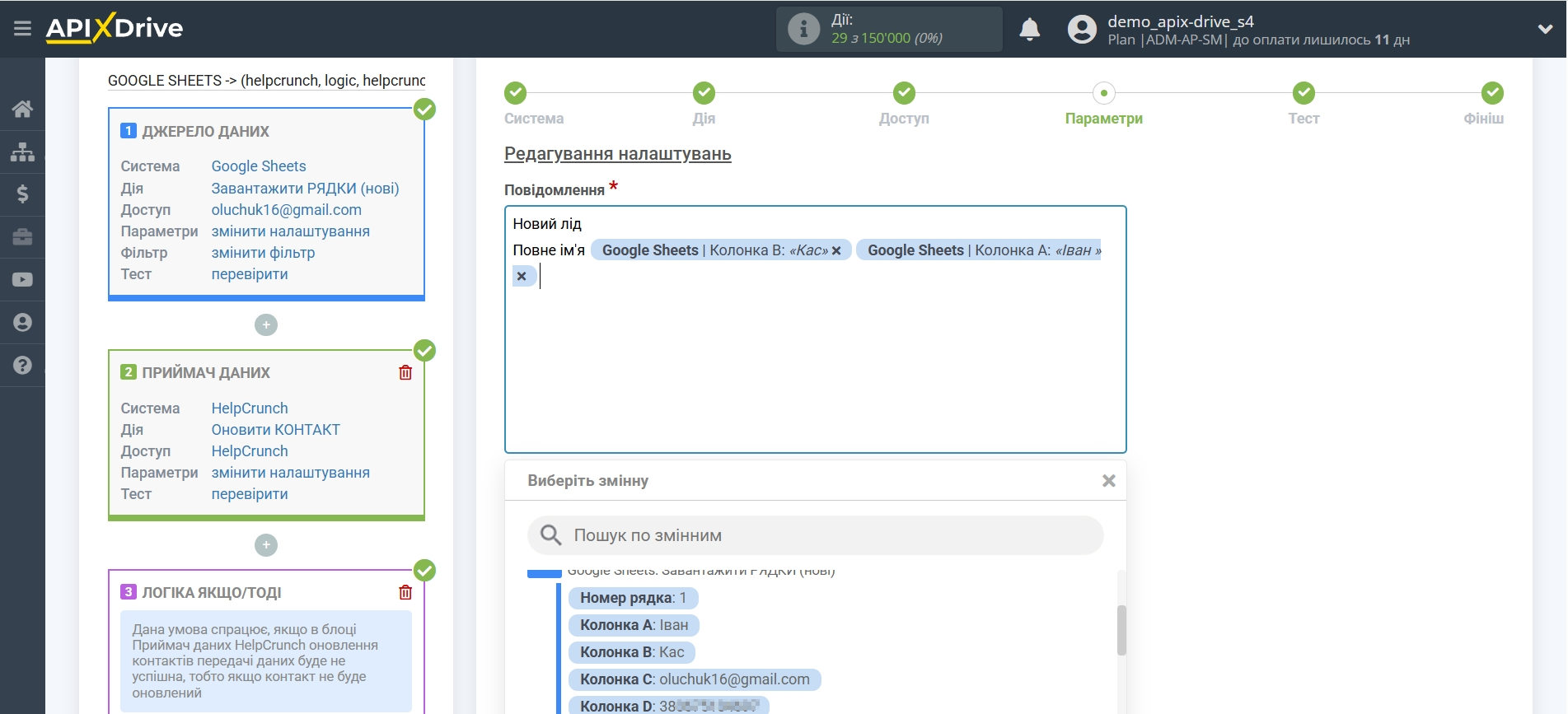Open Оновити КОНТАКТ action link

(x=276, y=430)
